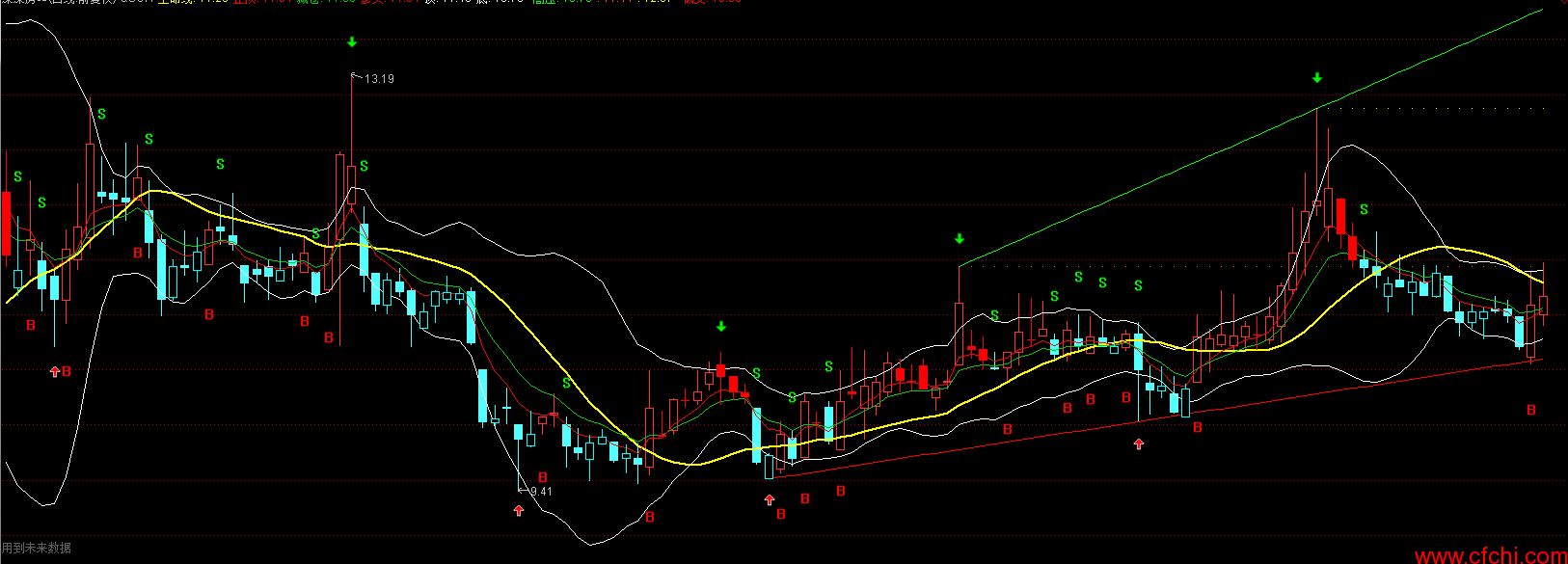Screen dimensions: 1568x564
Task: Click the red B marker next to the leftmost red arrow
Action: [x=67, y=371]
